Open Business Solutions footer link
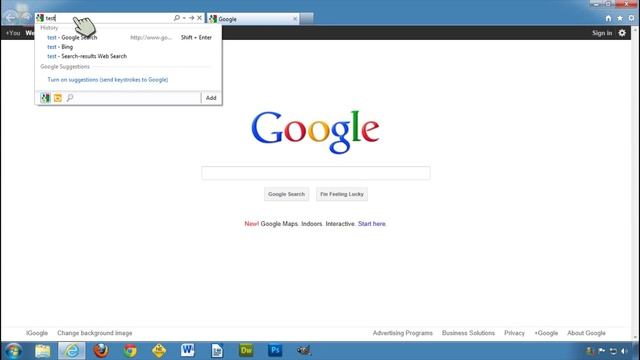This screenshot has width=640, height=360. point(468,333)
